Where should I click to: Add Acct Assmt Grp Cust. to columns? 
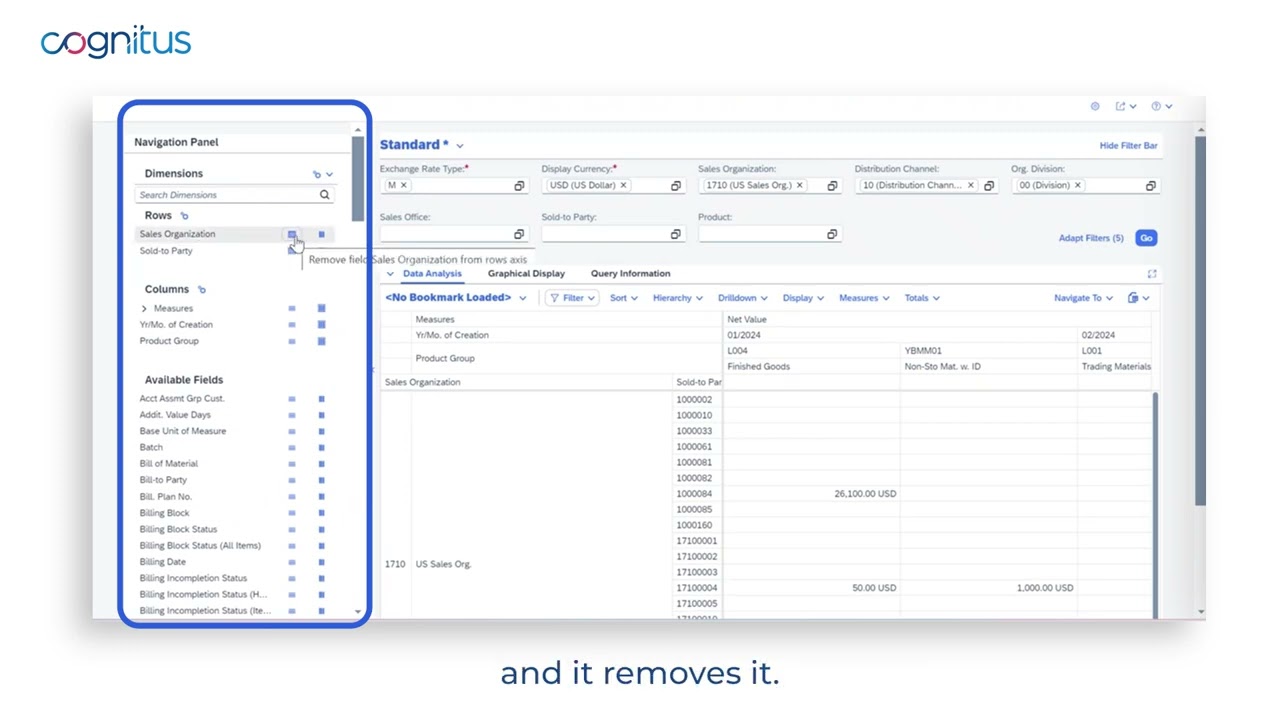tap(321, 398)
